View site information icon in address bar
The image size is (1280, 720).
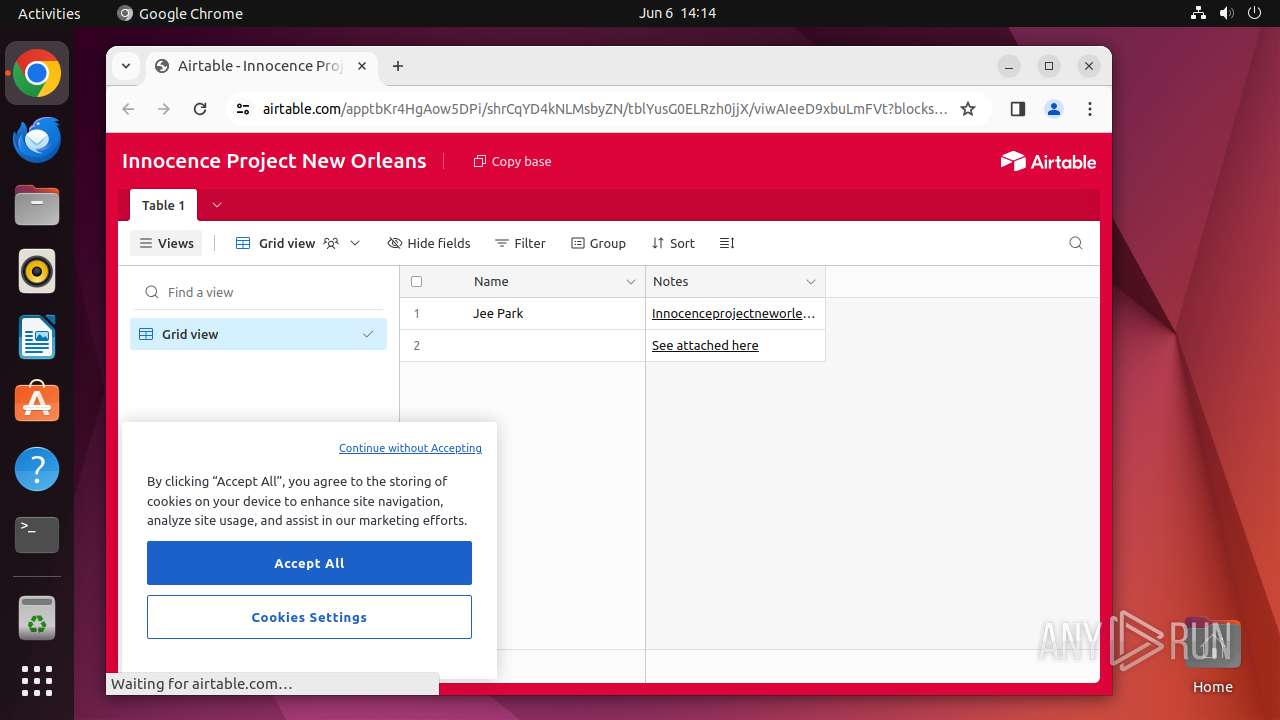[242, 109]
